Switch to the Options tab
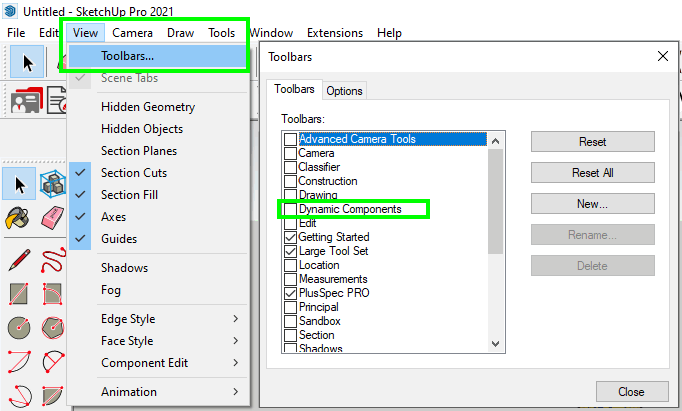The height and width of the screenshot is (411, 682). point(344,91)
